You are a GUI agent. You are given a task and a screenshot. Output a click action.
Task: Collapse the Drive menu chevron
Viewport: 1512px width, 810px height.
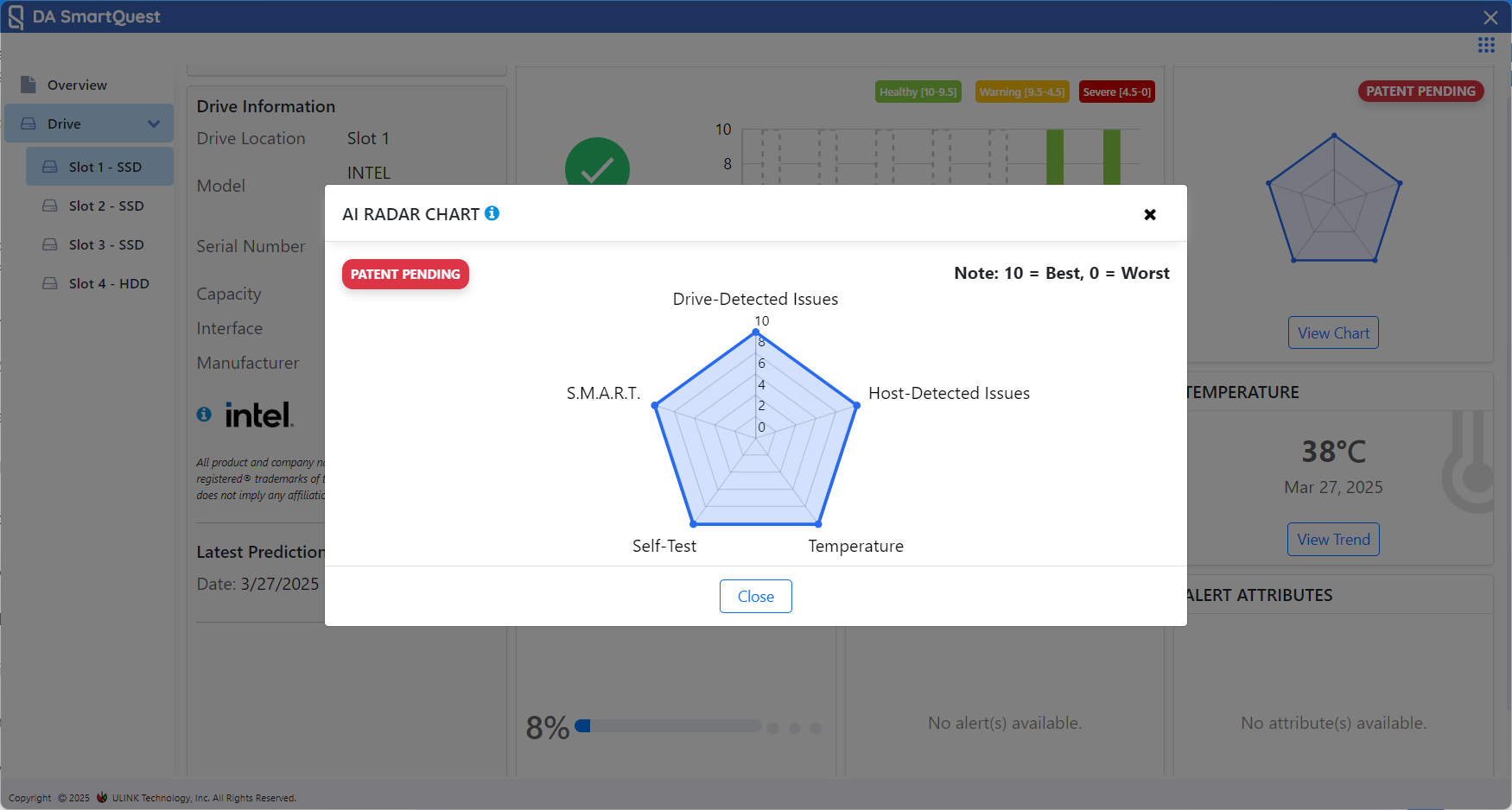[x=154, y=123]
